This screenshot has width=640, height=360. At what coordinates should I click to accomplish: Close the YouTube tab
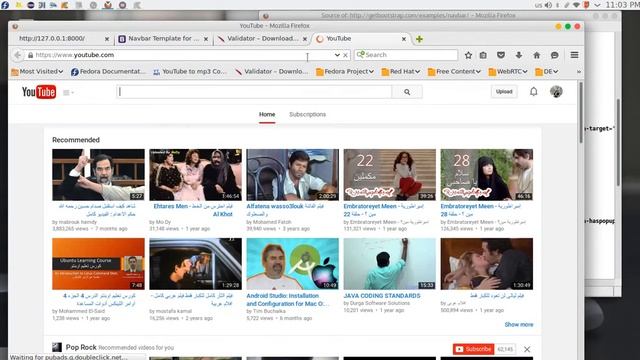coord(404,39)
